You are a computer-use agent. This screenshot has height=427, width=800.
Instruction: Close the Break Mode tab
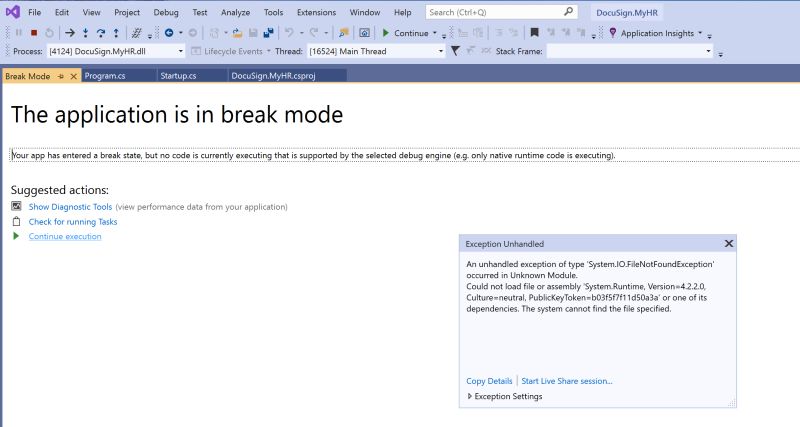click(x=73, y=76)
